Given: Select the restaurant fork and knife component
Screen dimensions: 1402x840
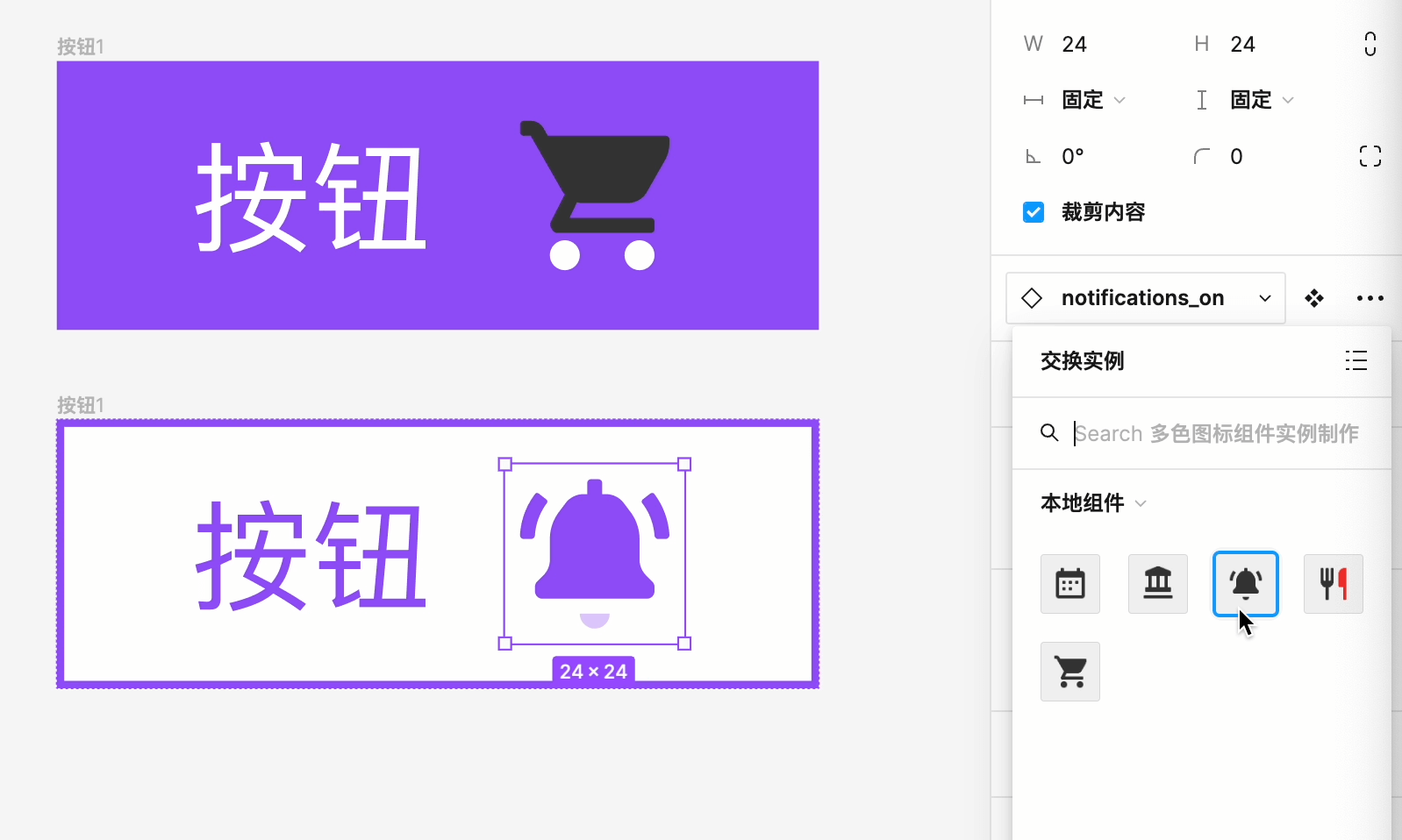Looking at the screenshot, I should (1333, 584).
